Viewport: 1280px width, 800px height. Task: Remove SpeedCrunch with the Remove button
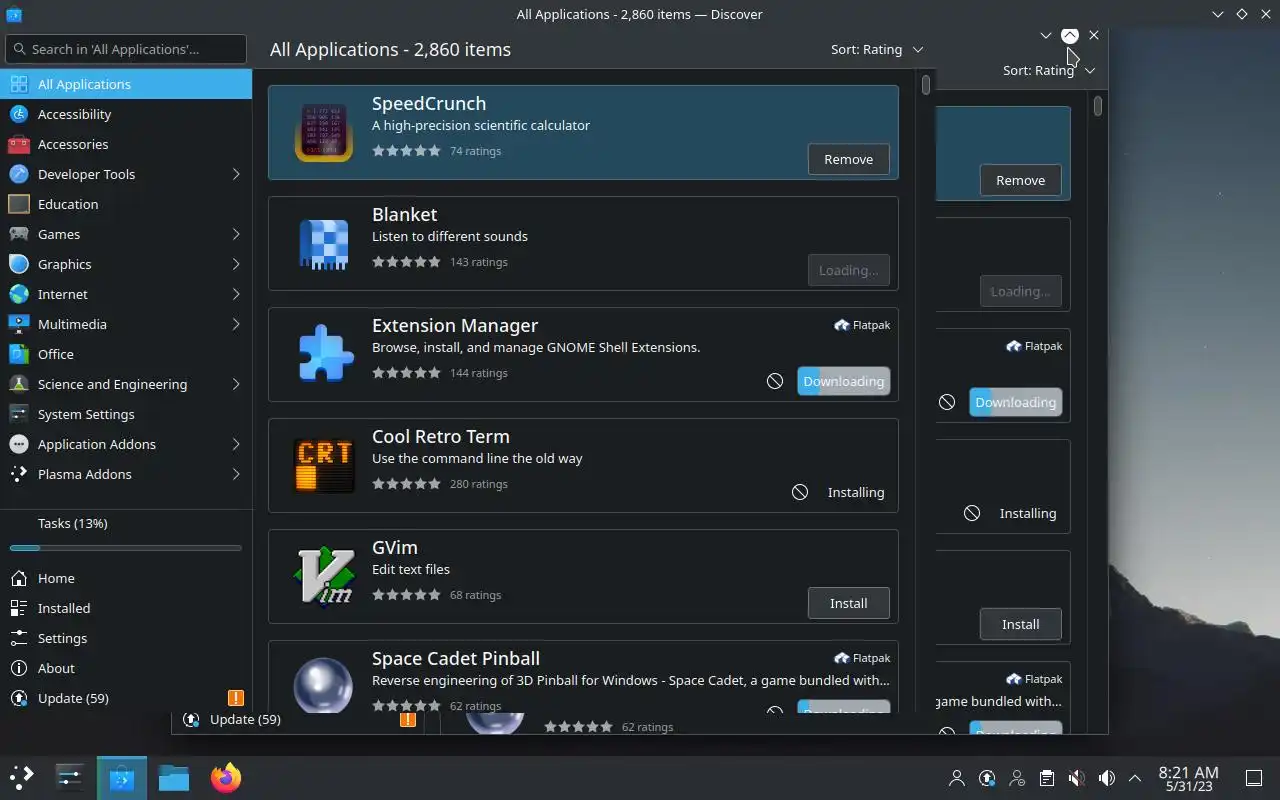point(848,159)
